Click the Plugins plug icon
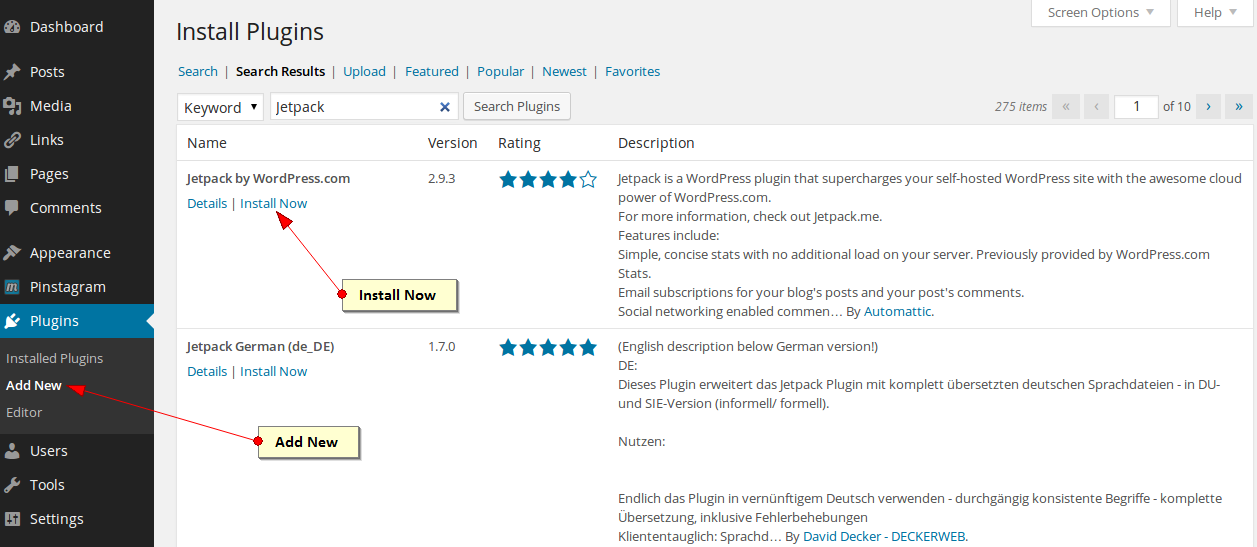 point(12,321)
